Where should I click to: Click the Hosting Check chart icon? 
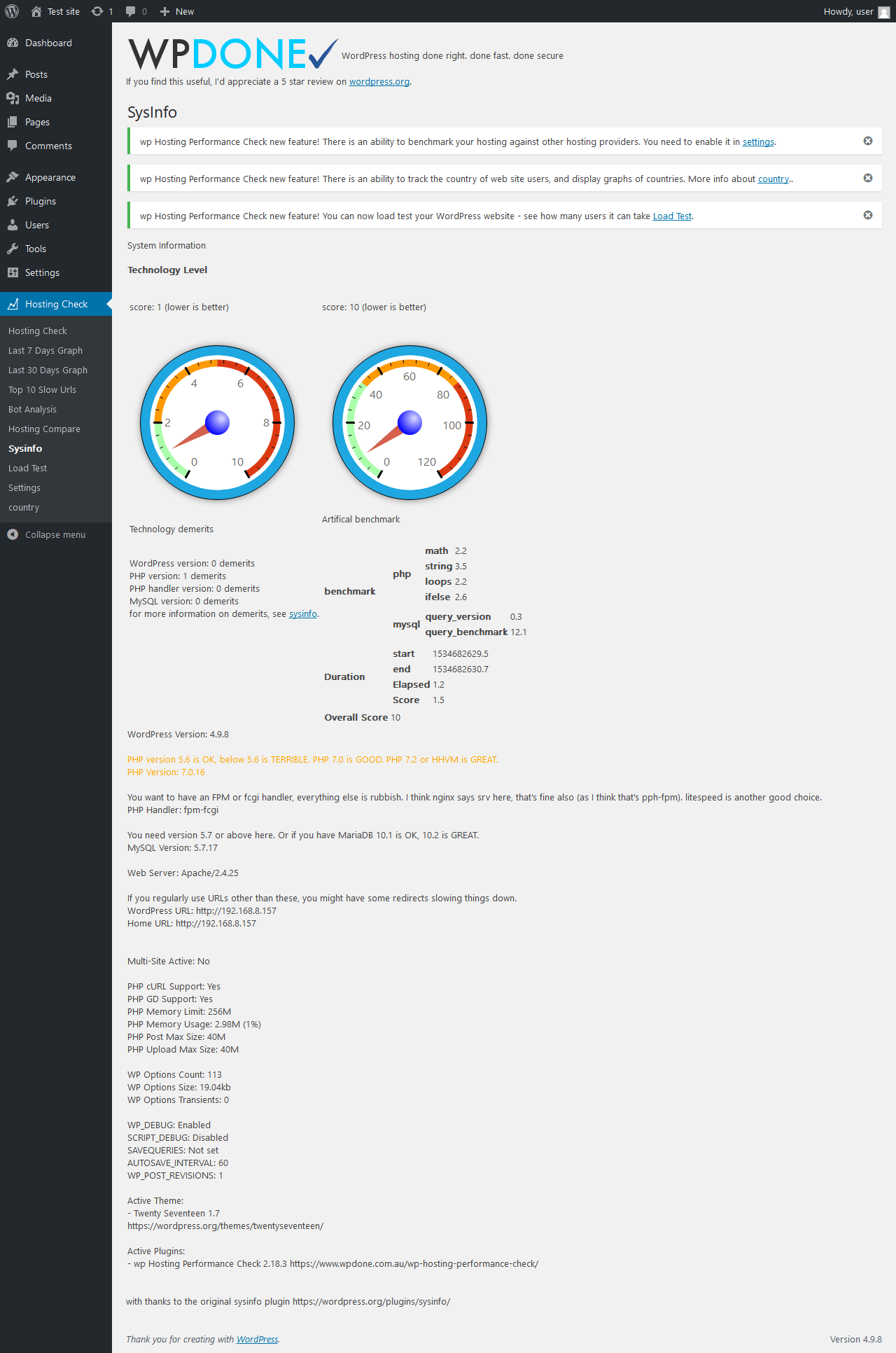coord(13,304)
